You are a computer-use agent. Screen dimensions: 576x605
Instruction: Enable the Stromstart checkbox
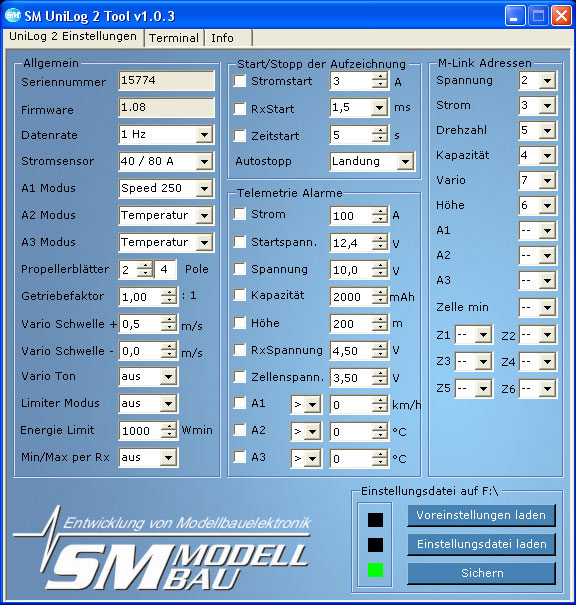click(x=240, y=81)
